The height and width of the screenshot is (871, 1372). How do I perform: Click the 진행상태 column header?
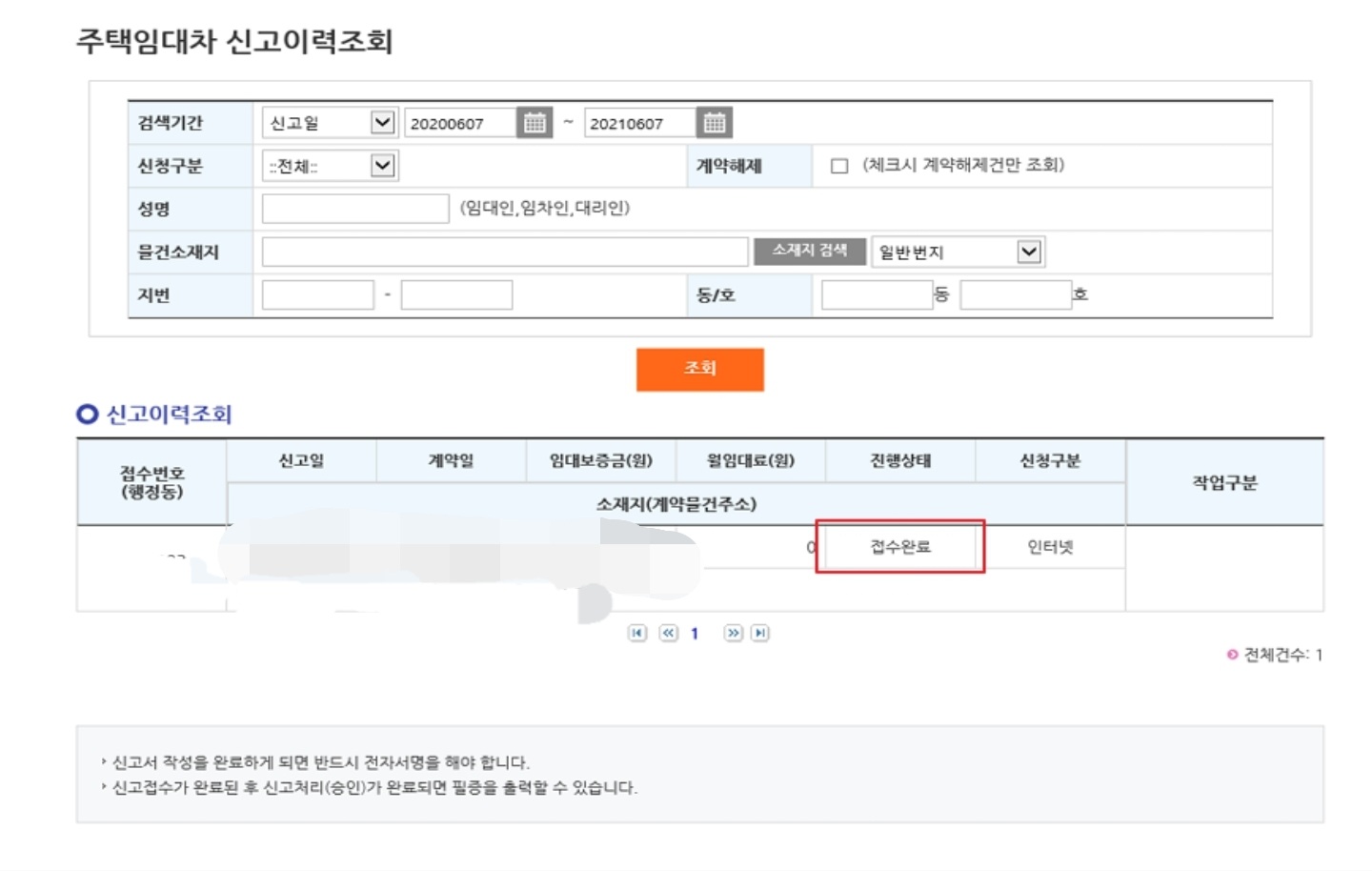click(900, 461)
